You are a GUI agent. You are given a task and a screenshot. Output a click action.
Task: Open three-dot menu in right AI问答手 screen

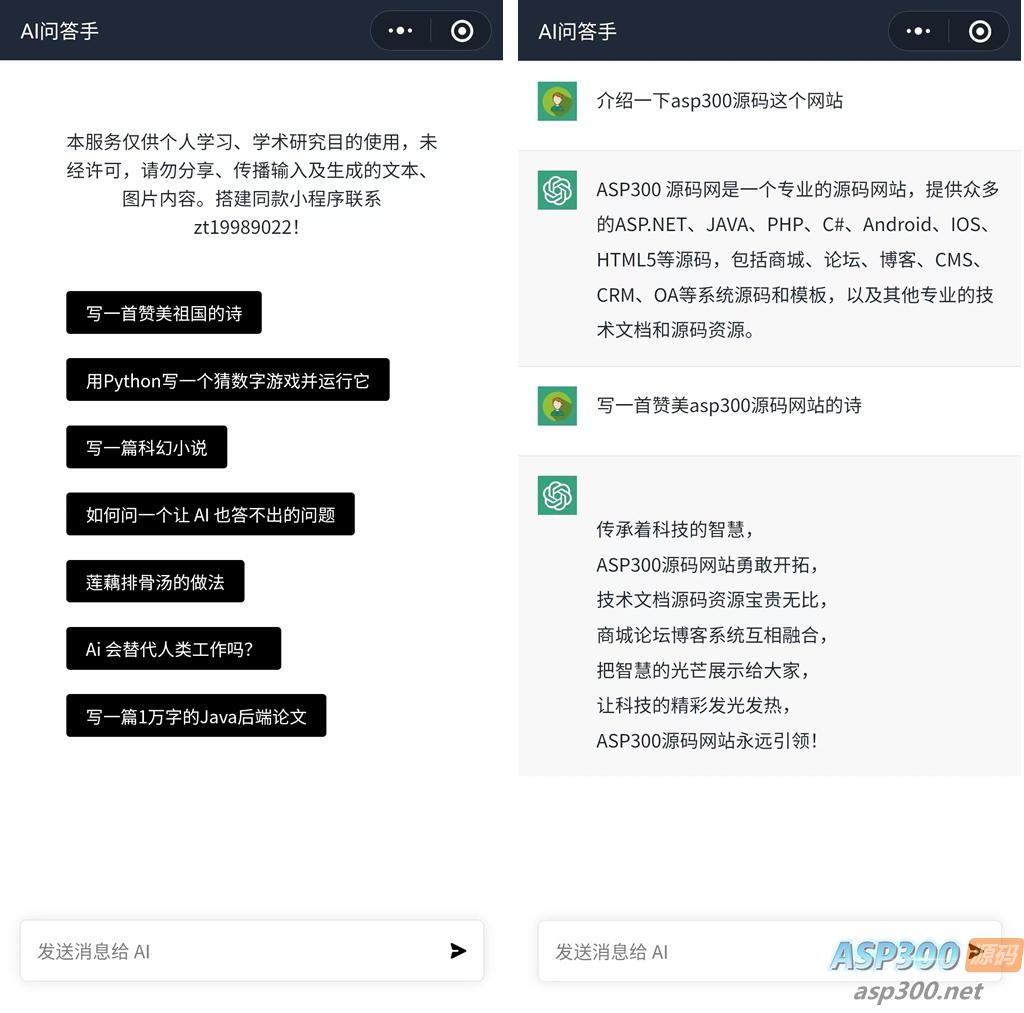coord(918,31)
